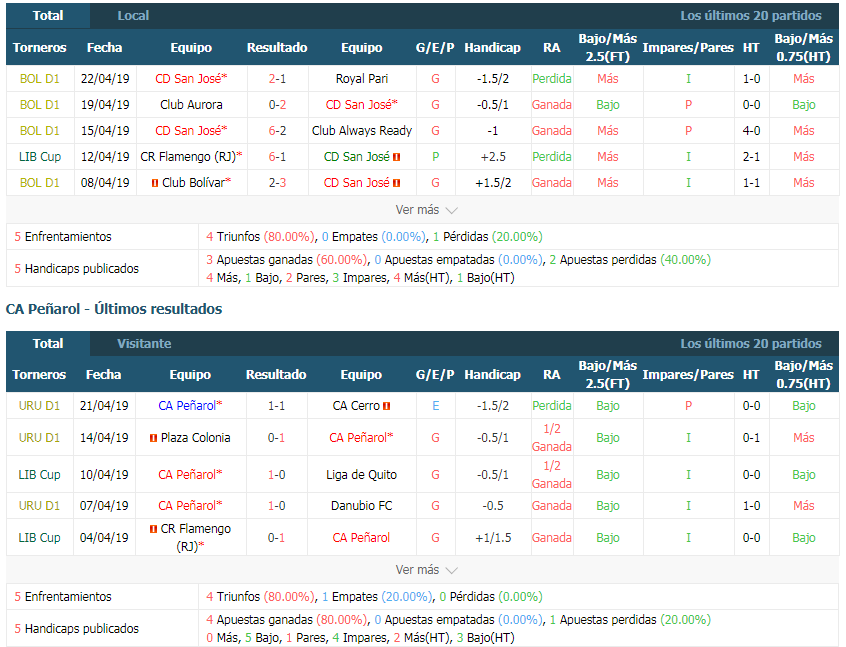
Task: Select Total tab in CD San José table
Action: (x=48, y=16)
